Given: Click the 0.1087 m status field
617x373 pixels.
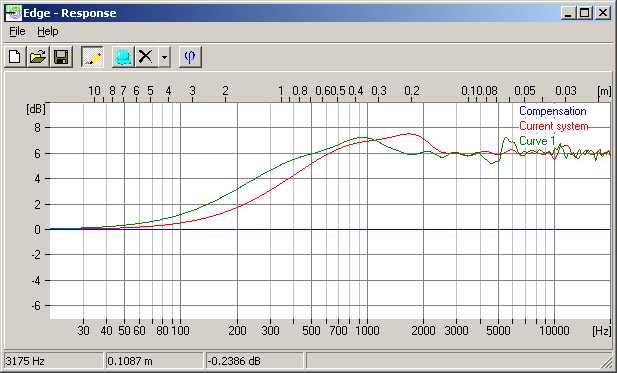Looking at the screenshot, I should [155, 360].
